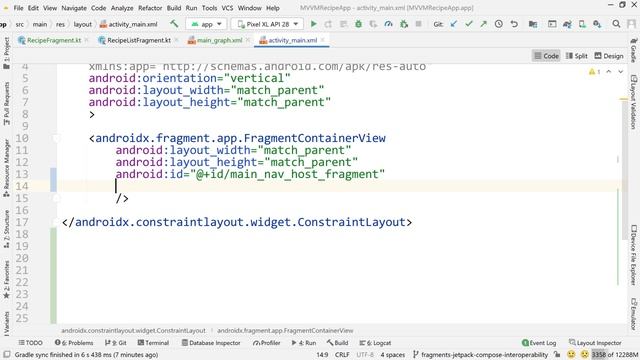Run the app with green play button
Screen dimensions: 640x360
point(313,24)
